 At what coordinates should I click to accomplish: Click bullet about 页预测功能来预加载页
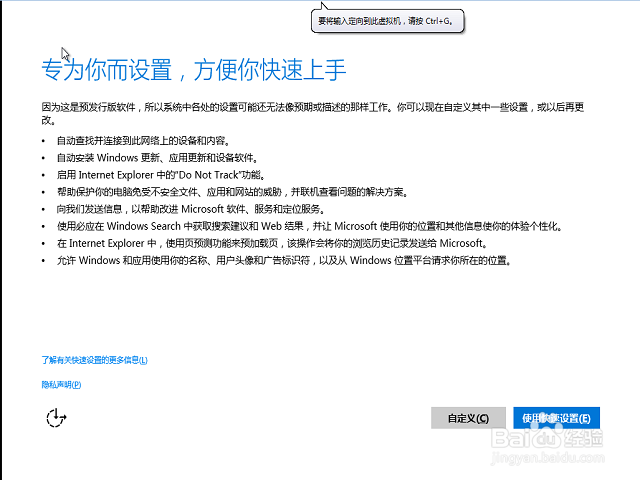pos(272,243)
